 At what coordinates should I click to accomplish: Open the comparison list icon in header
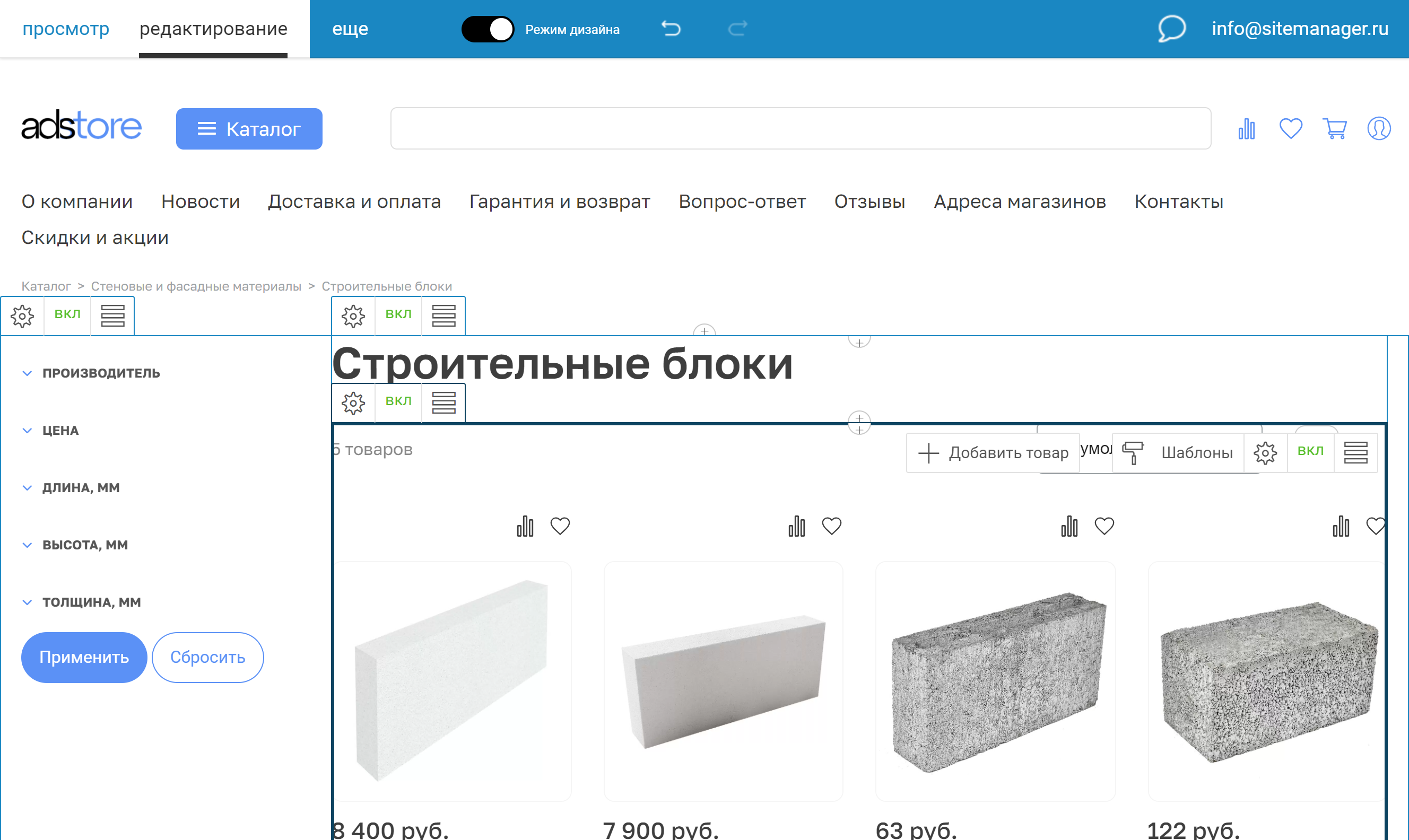[x=1247, y=128]
